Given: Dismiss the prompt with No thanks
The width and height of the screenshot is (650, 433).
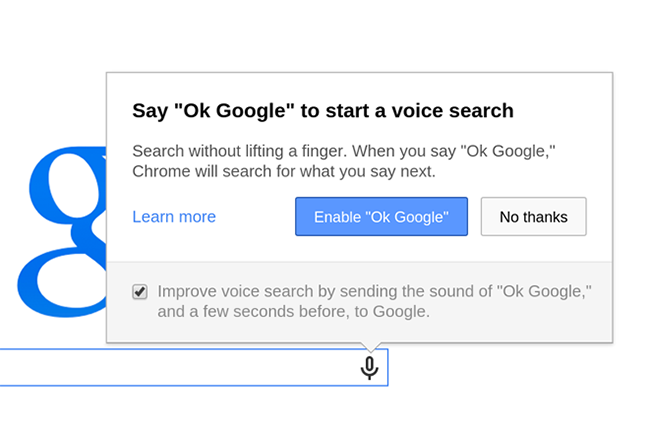Looking at the screenshot, I should [x=534, y=217].
